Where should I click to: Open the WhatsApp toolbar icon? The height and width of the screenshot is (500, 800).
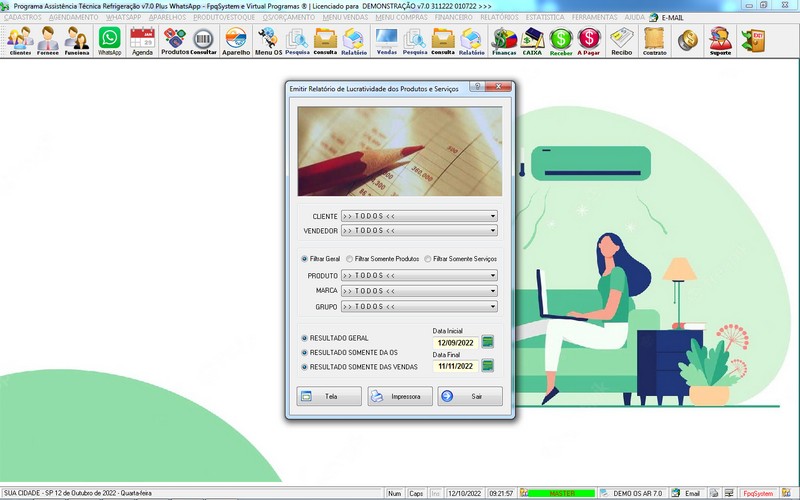coord(109,40)
